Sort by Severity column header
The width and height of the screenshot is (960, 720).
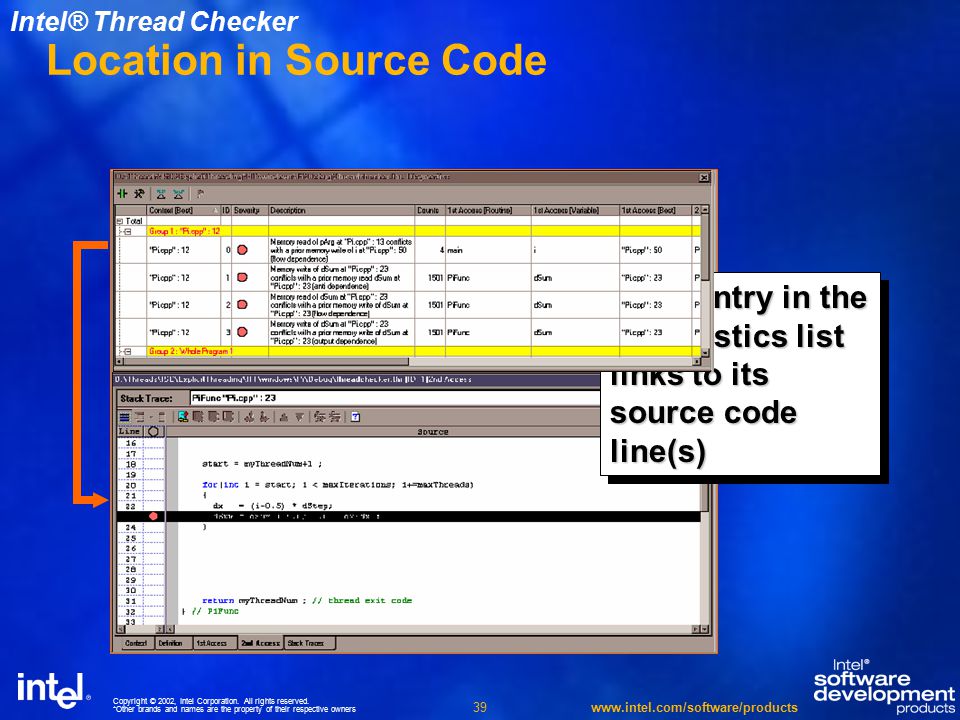[250, 210]
